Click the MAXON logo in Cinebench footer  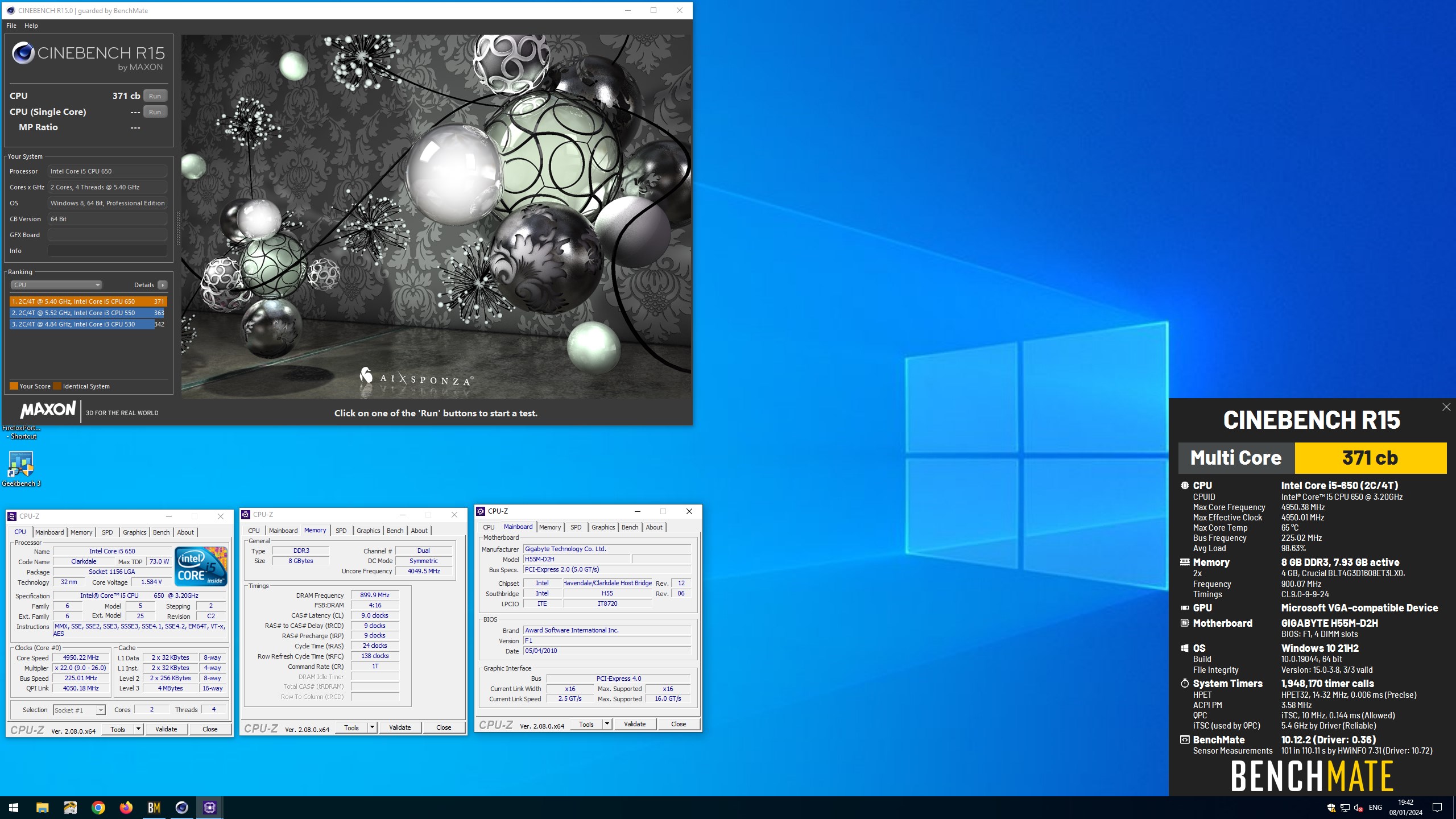tap(48, 410)
